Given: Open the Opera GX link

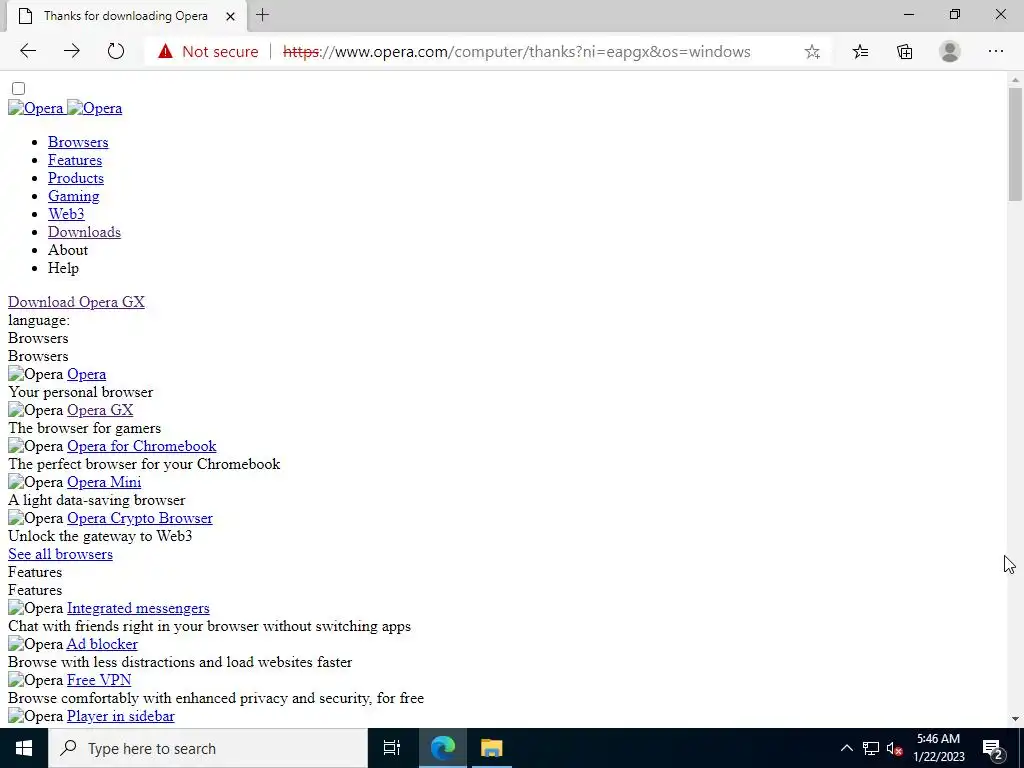Looking at the screenshot, I should coord(100,410).
